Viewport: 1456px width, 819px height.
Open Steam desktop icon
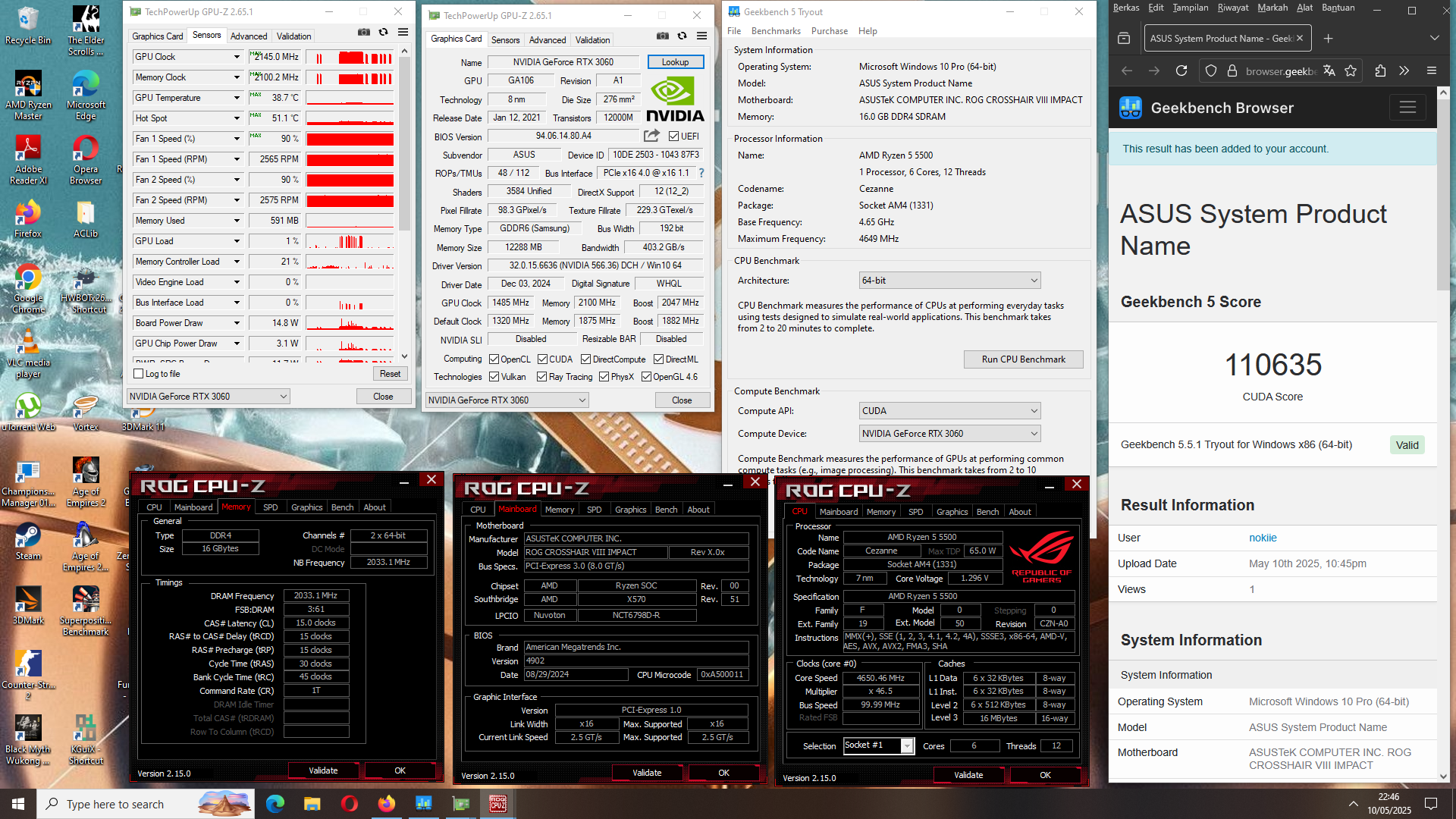28,541
